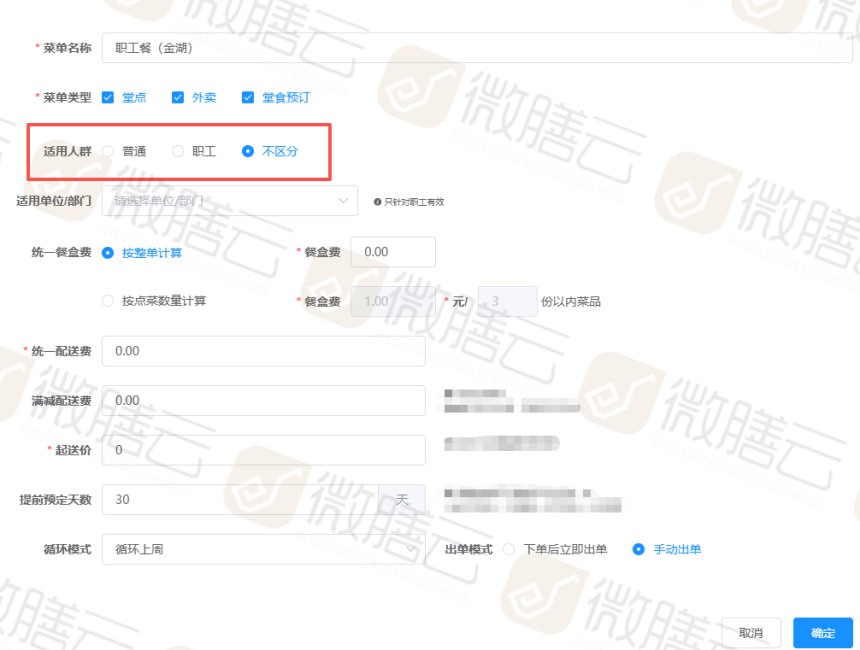Click the 统一配送费 input field

(x=260, y=350)
